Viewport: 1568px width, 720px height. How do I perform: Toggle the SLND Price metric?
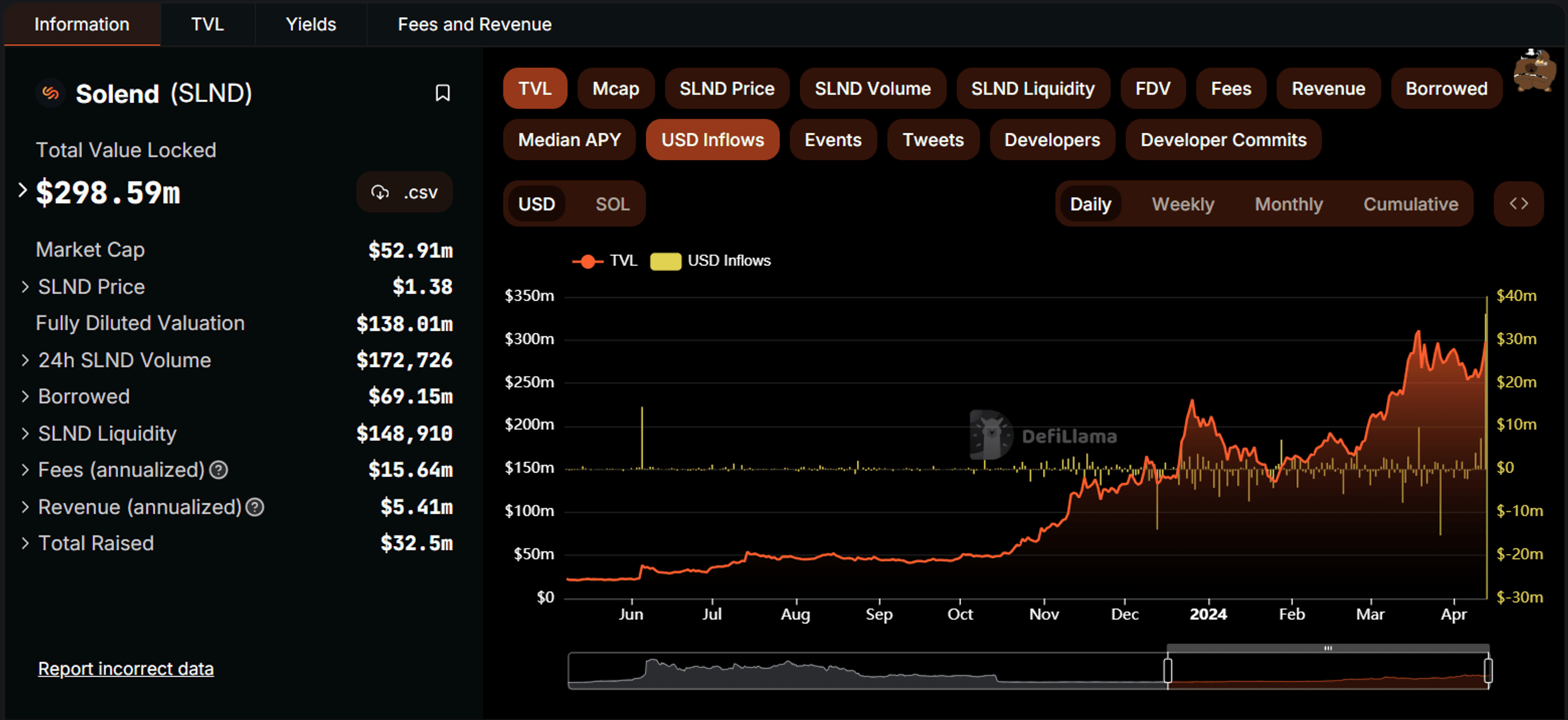click(x=727, y=89)
